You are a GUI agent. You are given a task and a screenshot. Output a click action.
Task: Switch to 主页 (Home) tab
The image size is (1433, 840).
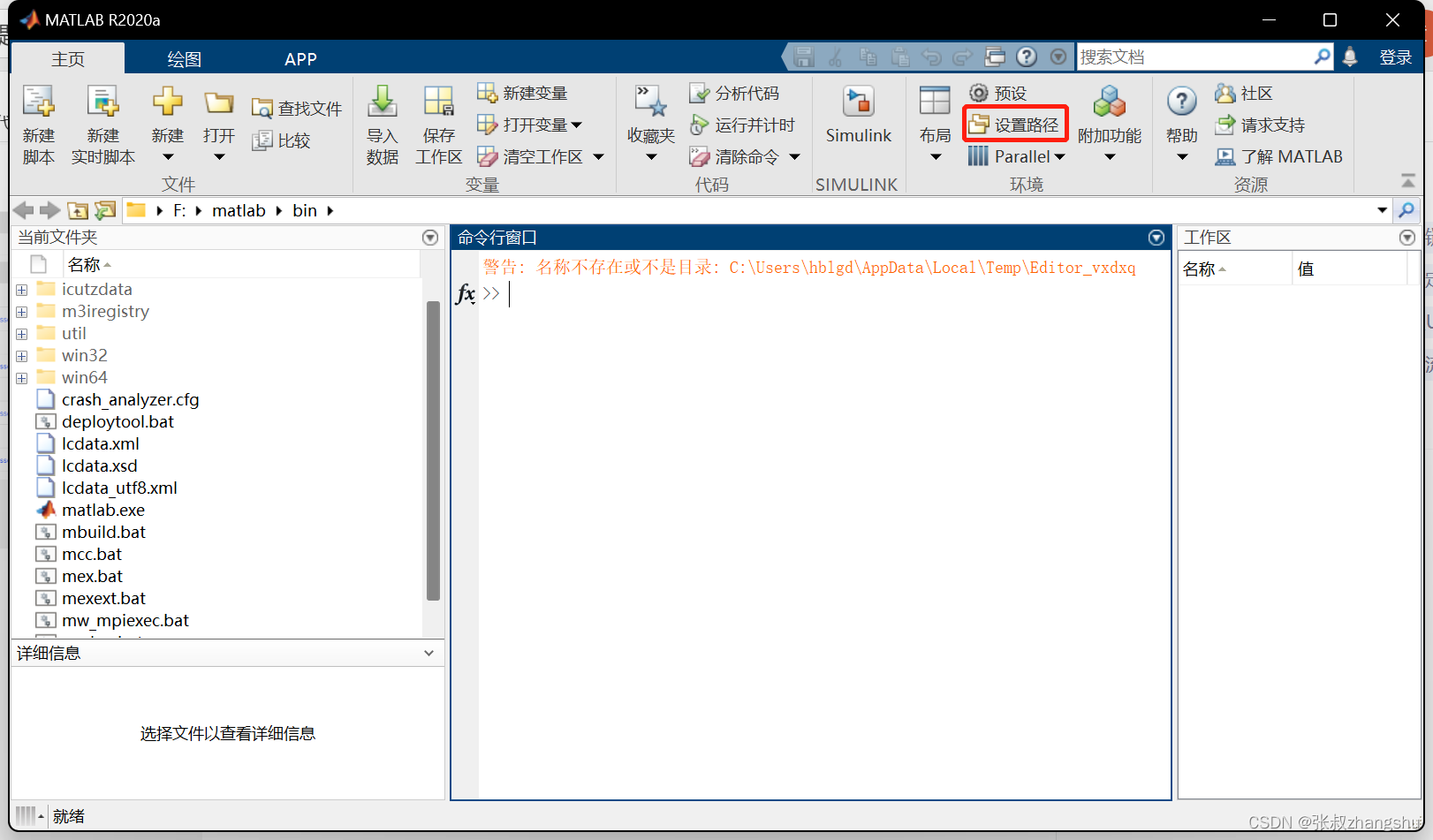(68, 58)
